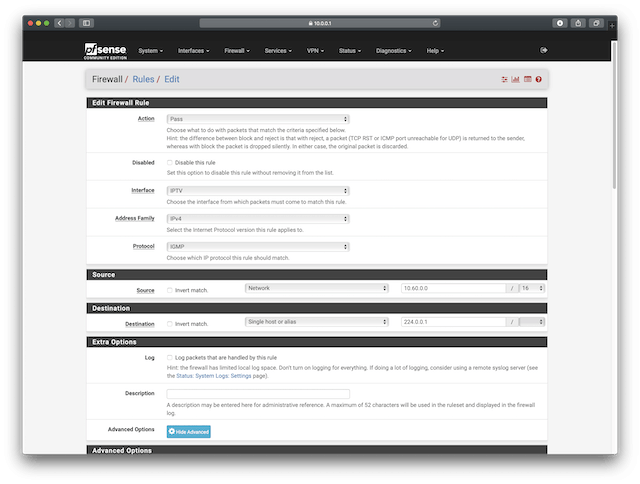Open Source subnet mask dropdown 16
Image resolution: width=640 pixels, height=484 pixels.
tap(532, 288)
